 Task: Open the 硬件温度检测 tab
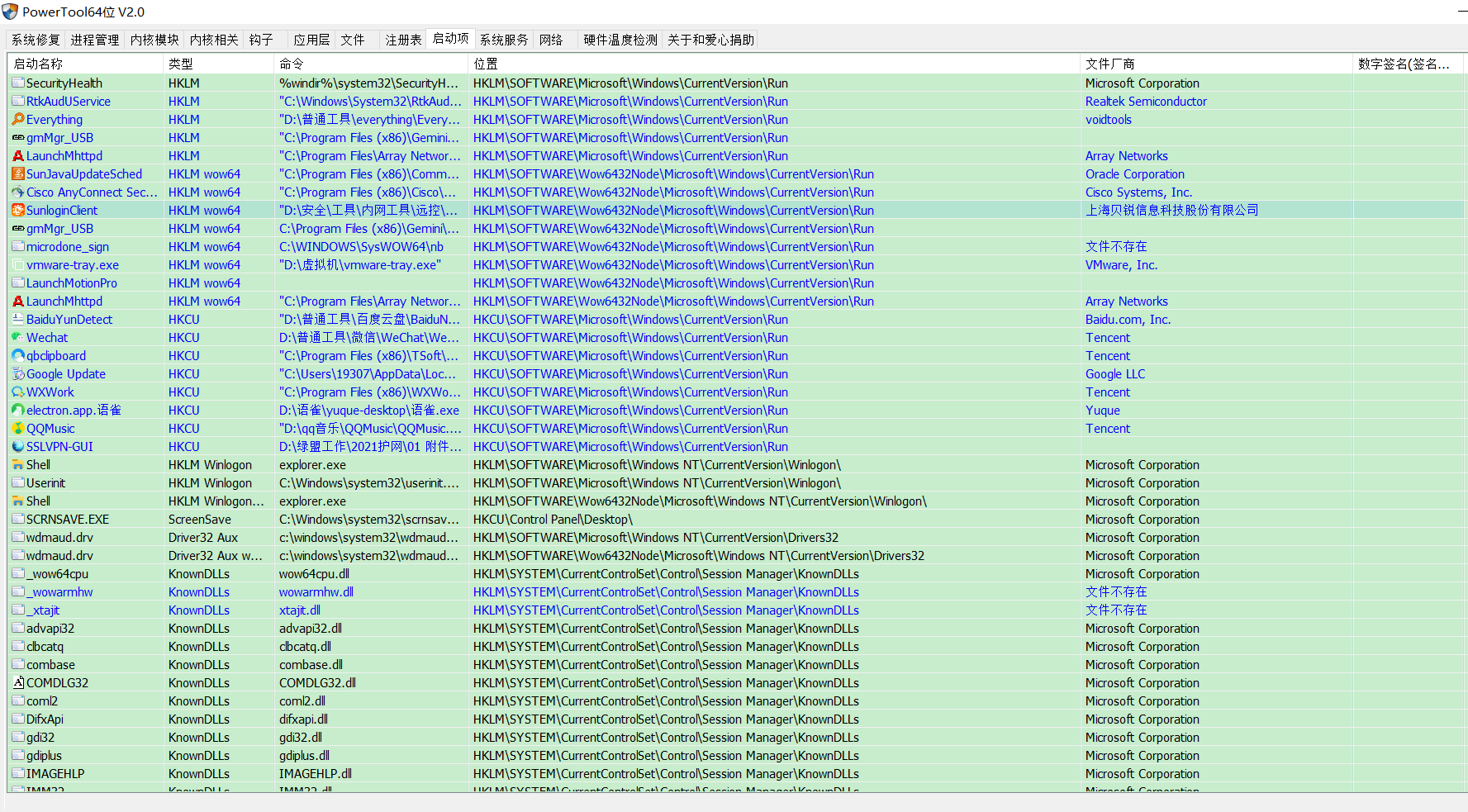point(620,40)
